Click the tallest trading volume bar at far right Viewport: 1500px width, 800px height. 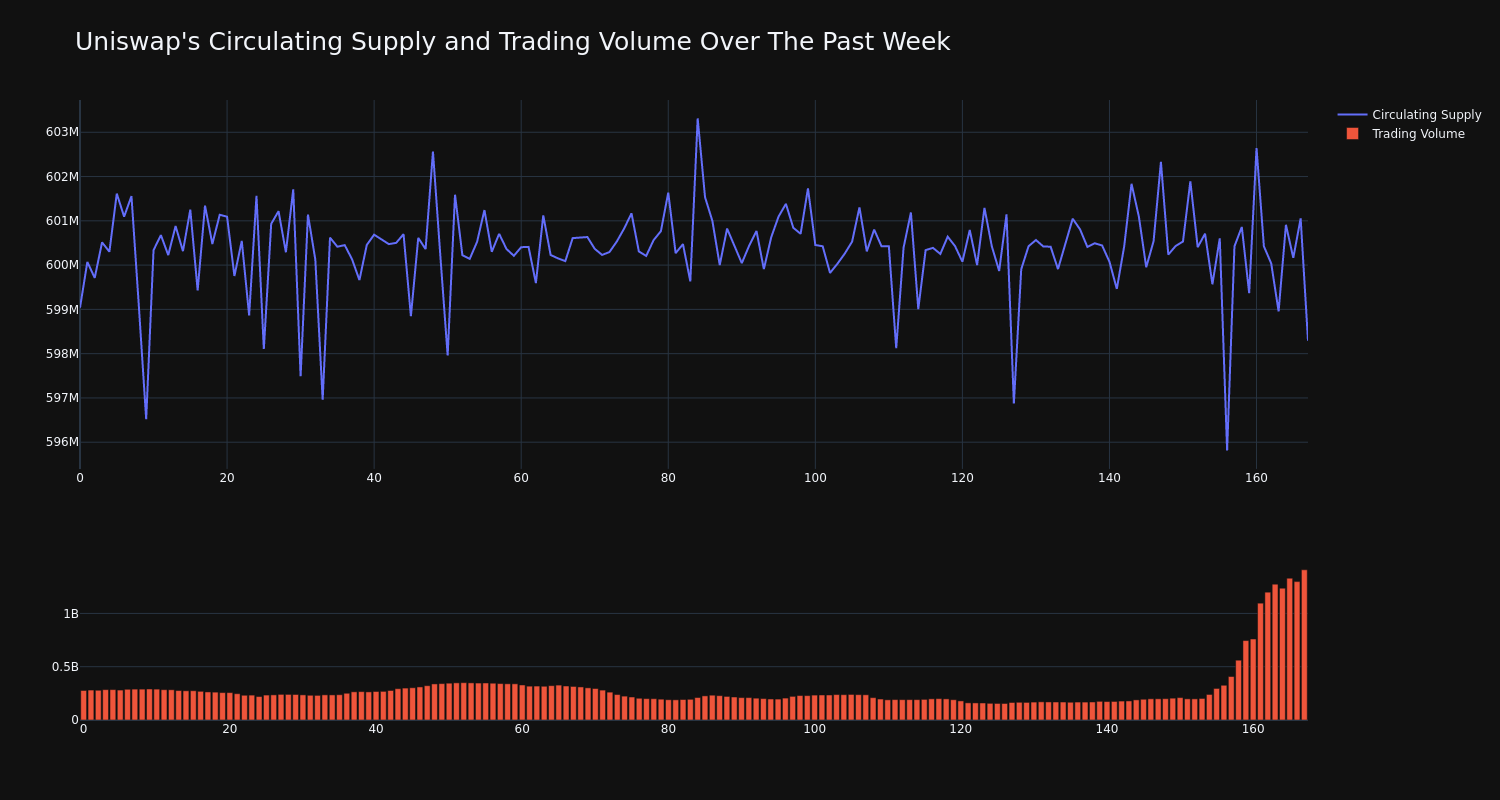click(1304, 645)
